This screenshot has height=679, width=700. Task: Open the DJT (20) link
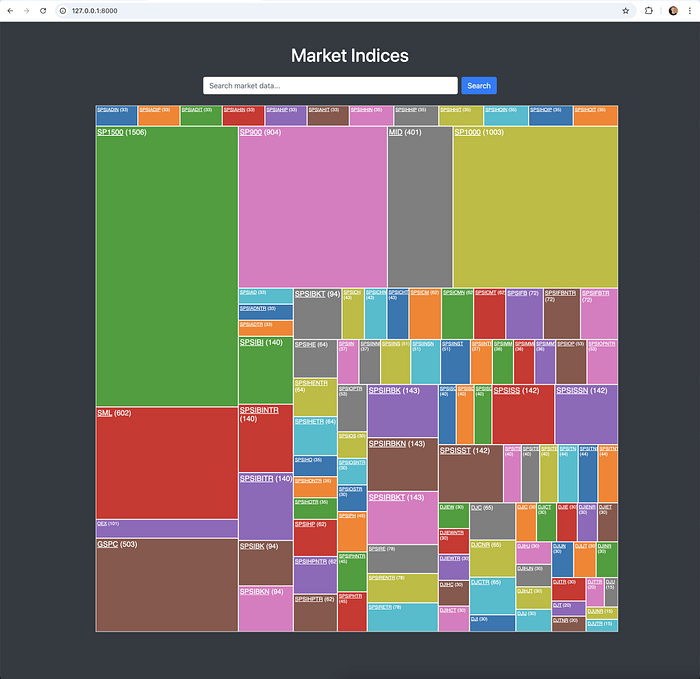click(557, 605)
